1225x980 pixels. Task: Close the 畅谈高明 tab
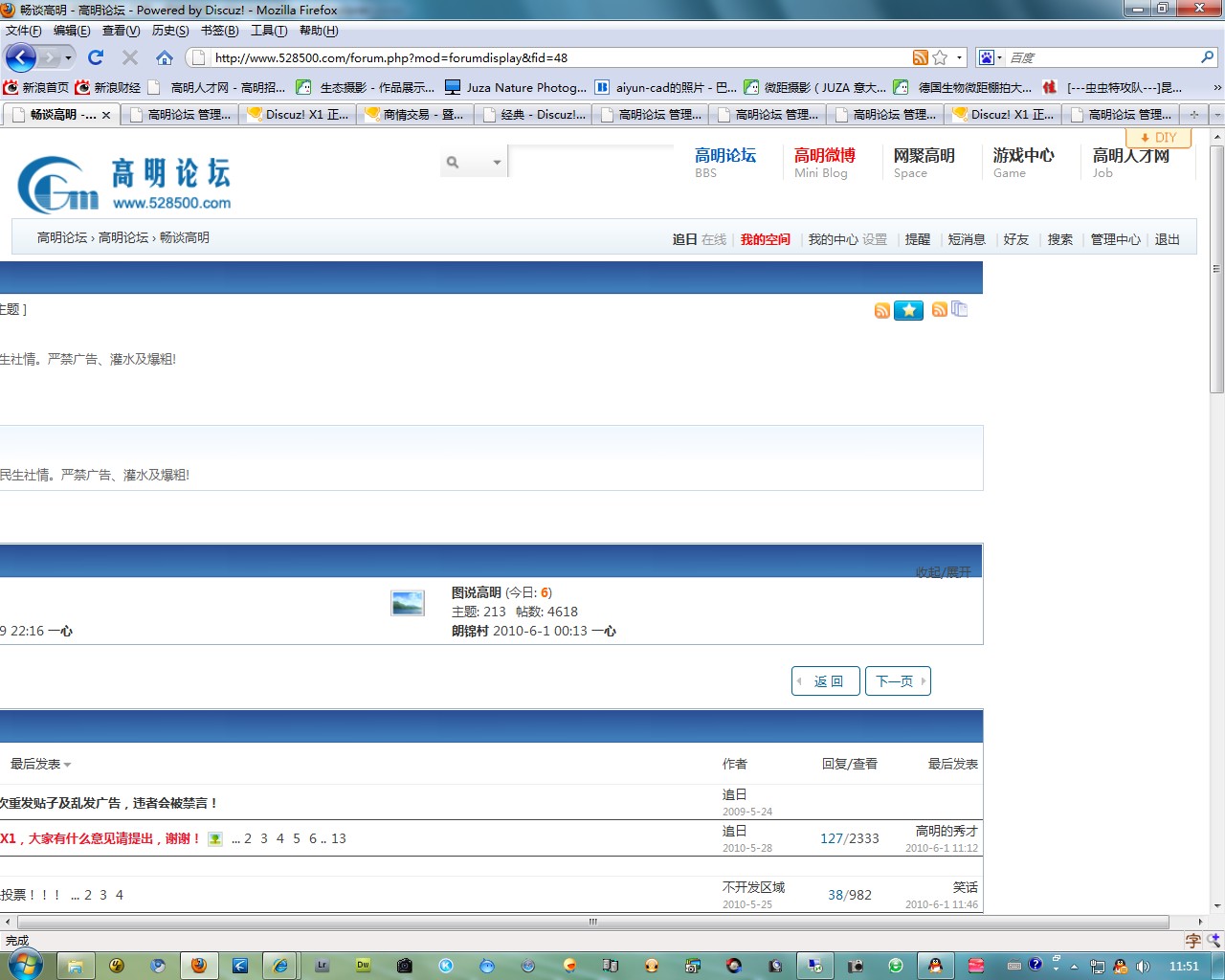tap(106, 115)
